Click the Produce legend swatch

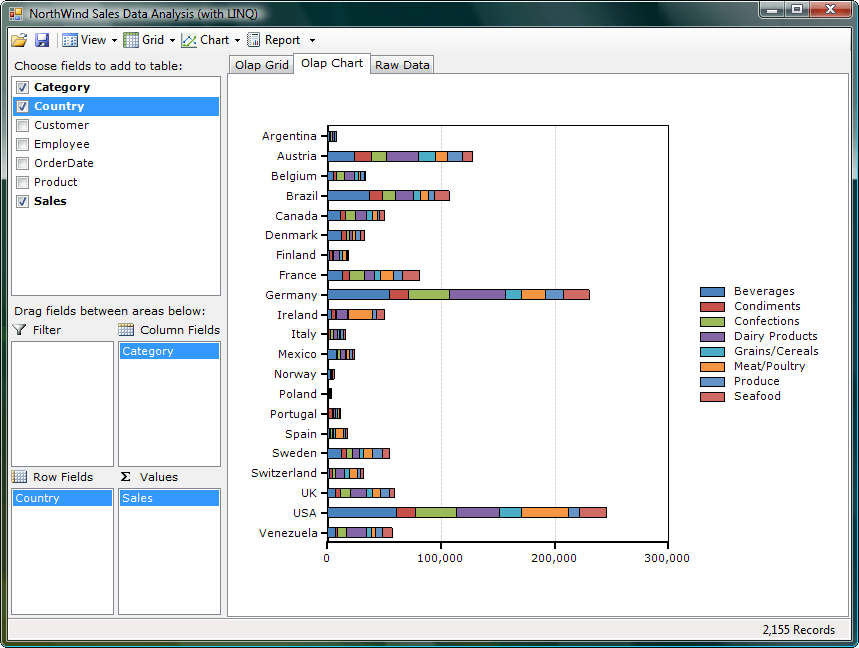tap(712, 382)
